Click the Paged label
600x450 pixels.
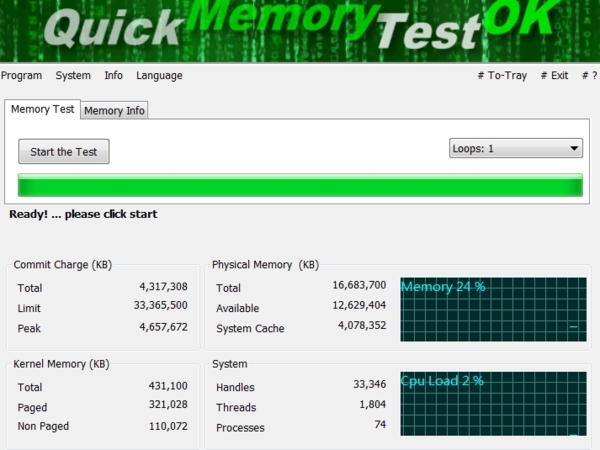[x=32, y=408]
